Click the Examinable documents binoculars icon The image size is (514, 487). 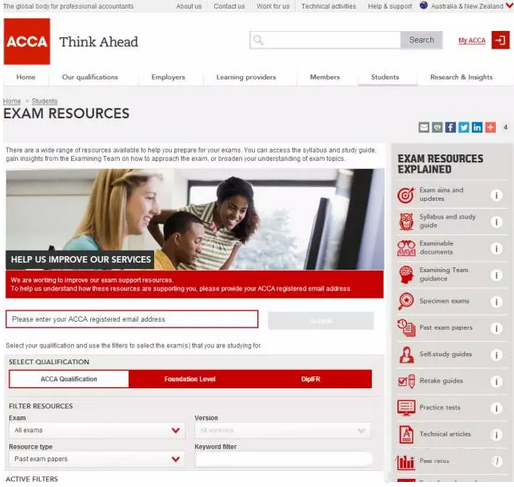pos(406,248)
